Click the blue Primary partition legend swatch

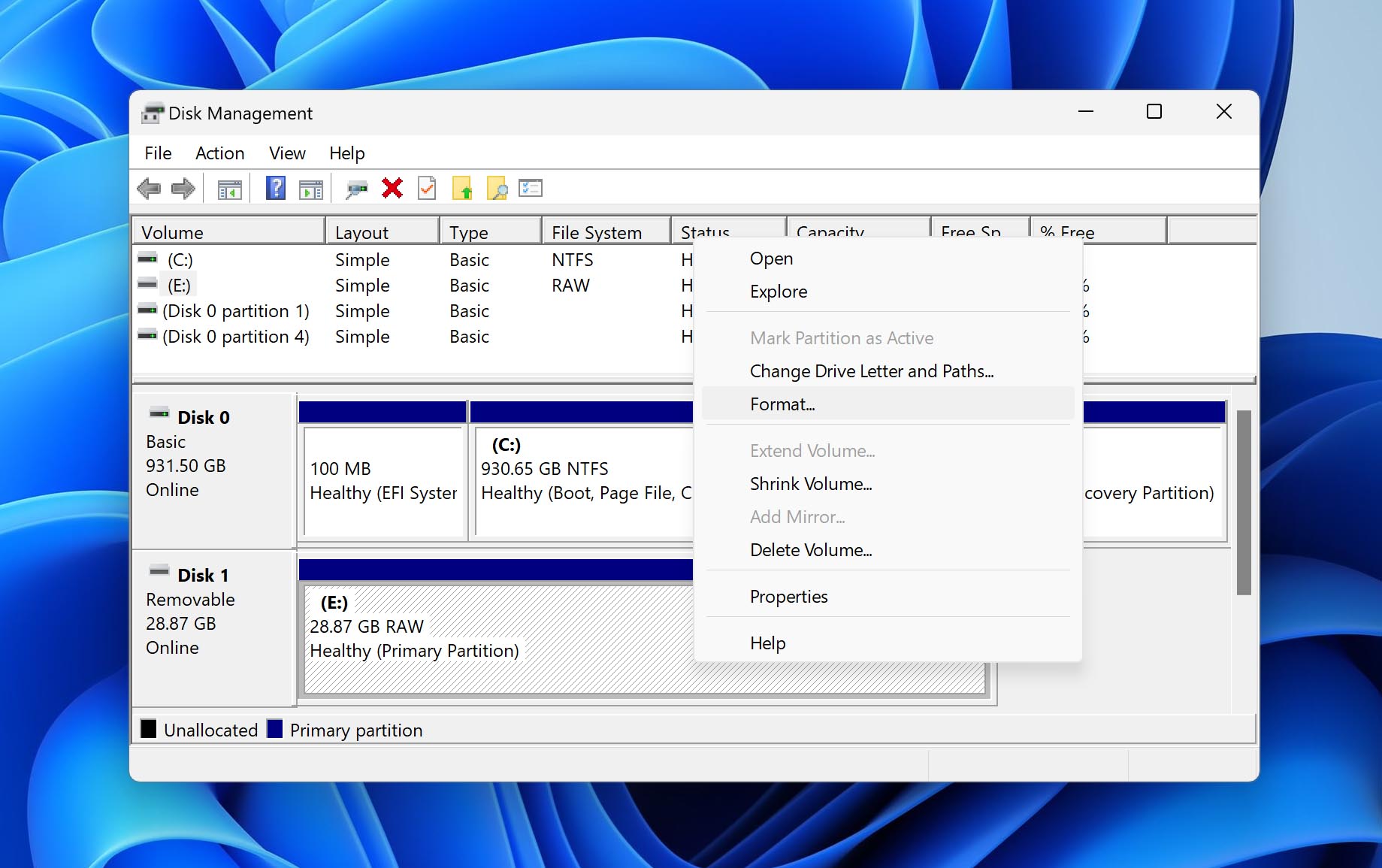pos(275,729)
